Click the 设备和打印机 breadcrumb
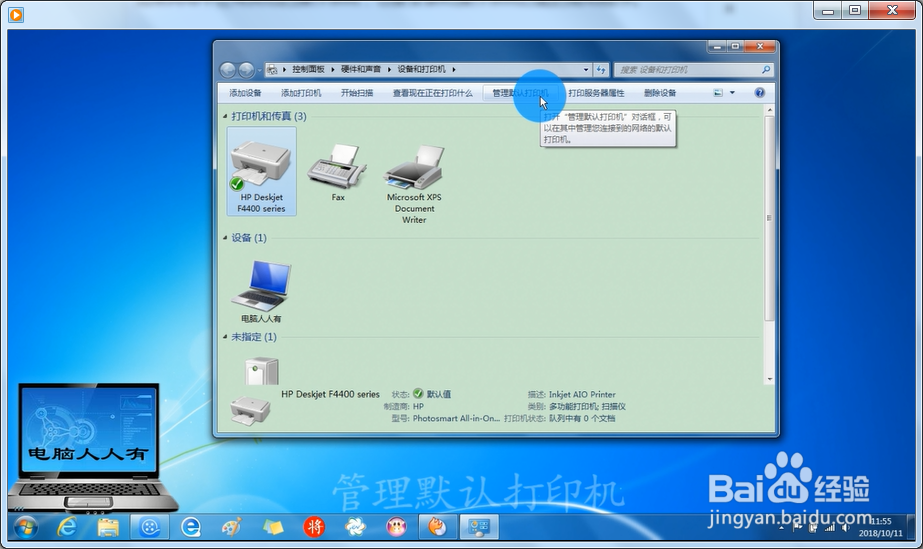This screenshot has height=549, width=923. tap(421, 69)
